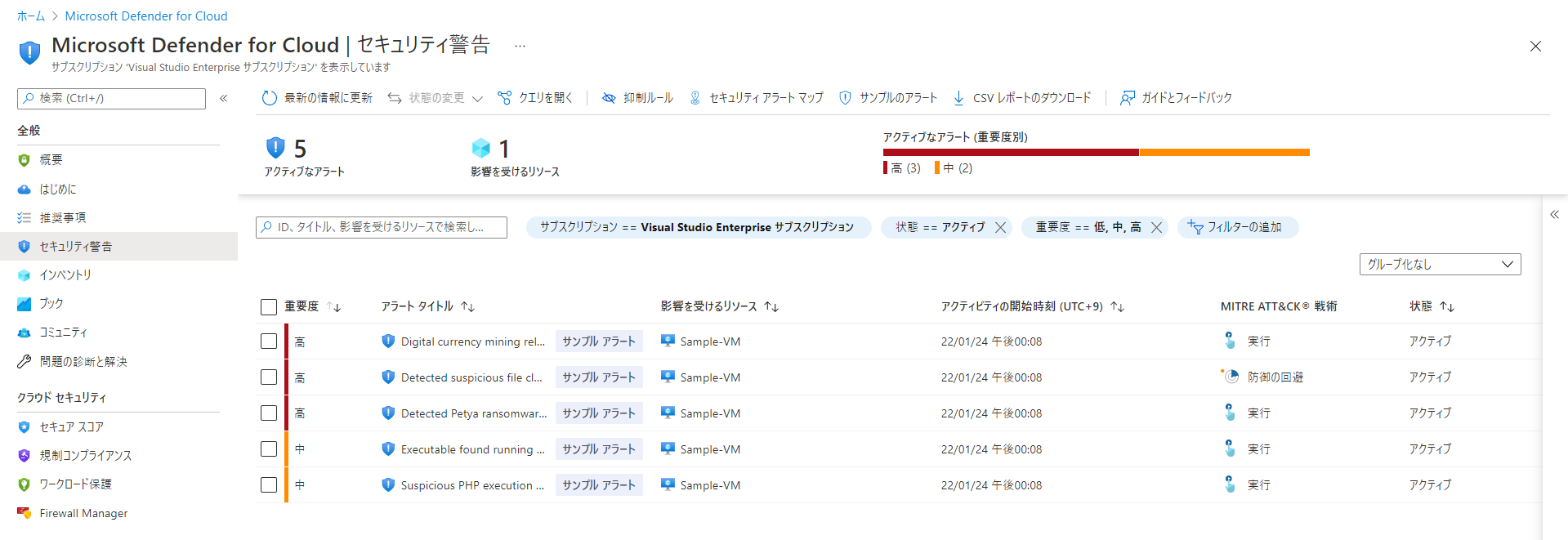Viewport: 1568px width, 540px height.
Task: Open the query via クエリを開く
Action: coord(535,98)
